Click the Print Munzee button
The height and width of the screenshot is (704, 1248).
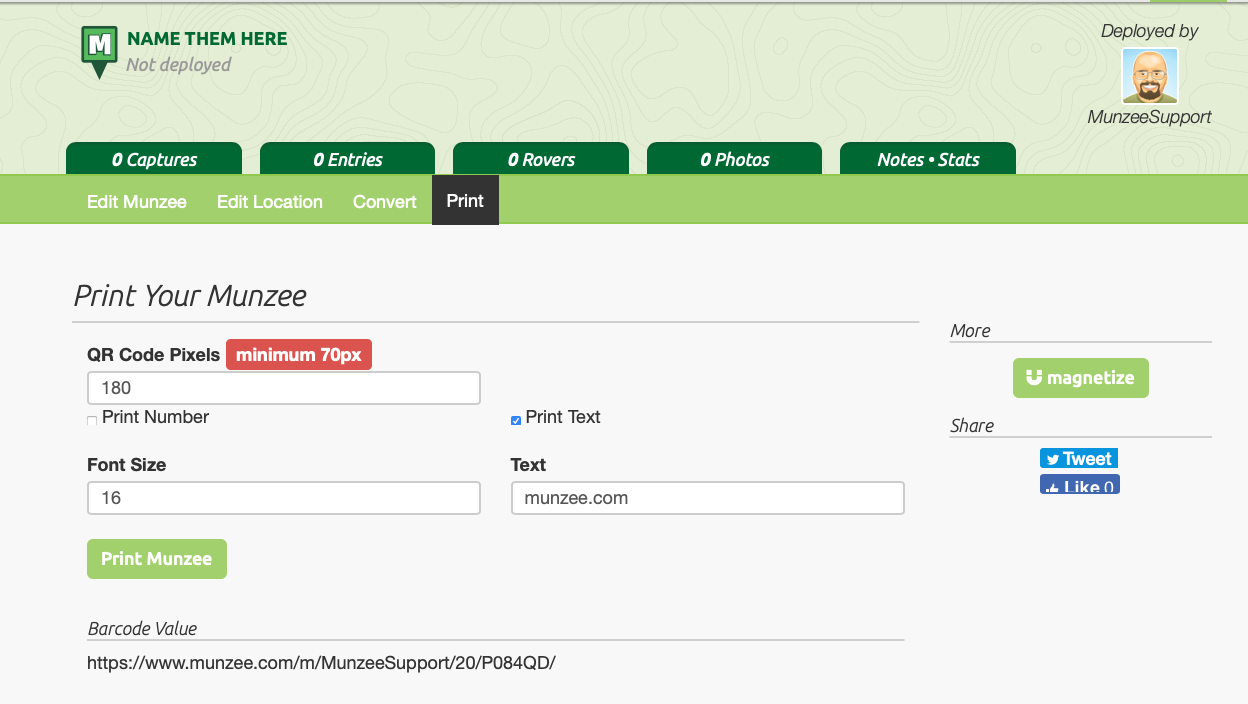(x=157, y=559)
